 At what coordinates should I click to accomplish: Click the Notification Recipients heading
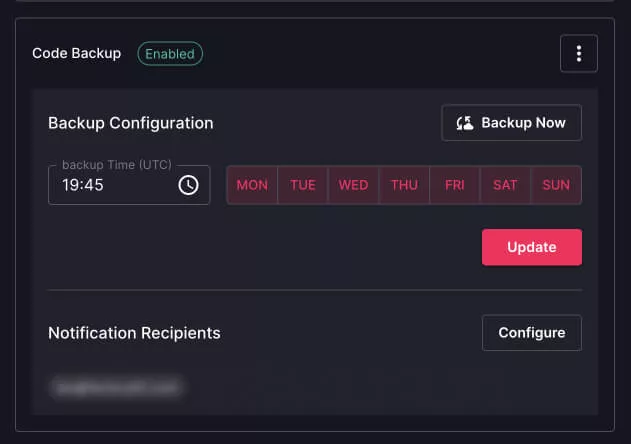click(134, 333)
